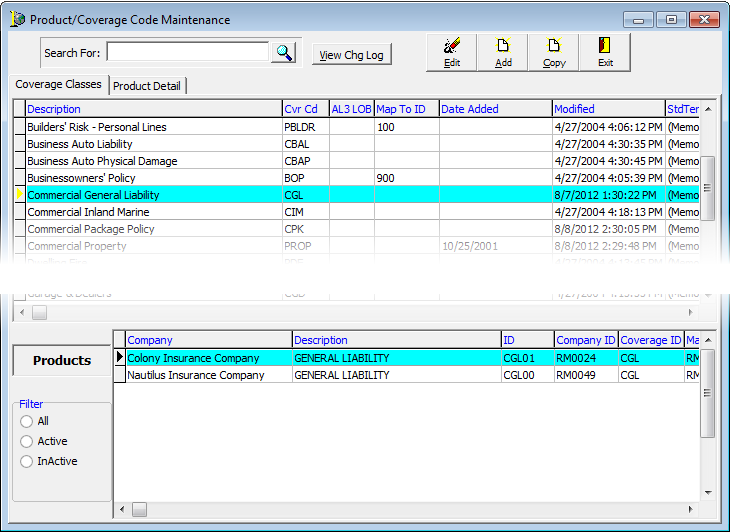The height and width of the screenshot is (532, 730).
Task: Click the 10/25/2001 date added cell
Action: pyautogui.click(x=495, y=246)
